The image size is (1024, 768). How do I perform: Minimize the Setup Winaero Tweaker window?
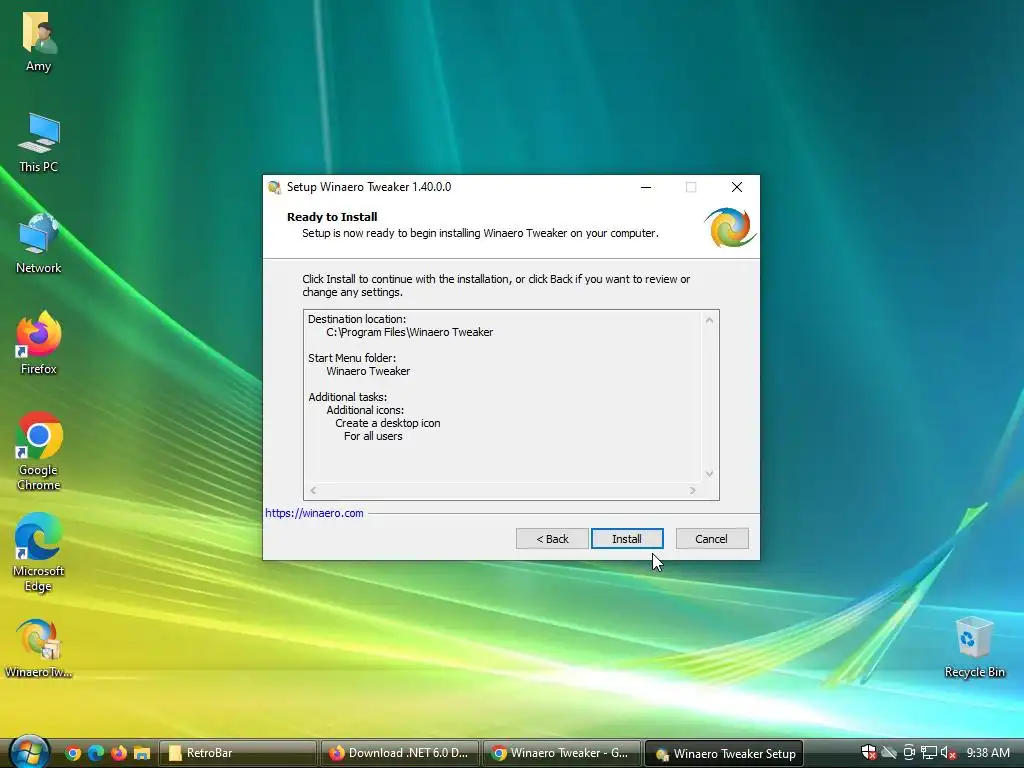click(x=646, y=187)
